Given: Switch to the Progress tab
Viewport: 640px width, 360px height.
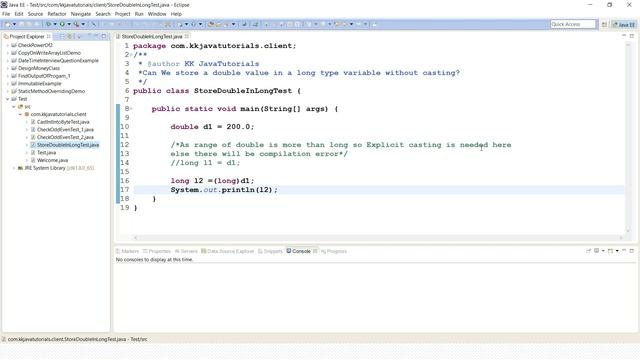Looking at the screenshot, I should (333, 251).
